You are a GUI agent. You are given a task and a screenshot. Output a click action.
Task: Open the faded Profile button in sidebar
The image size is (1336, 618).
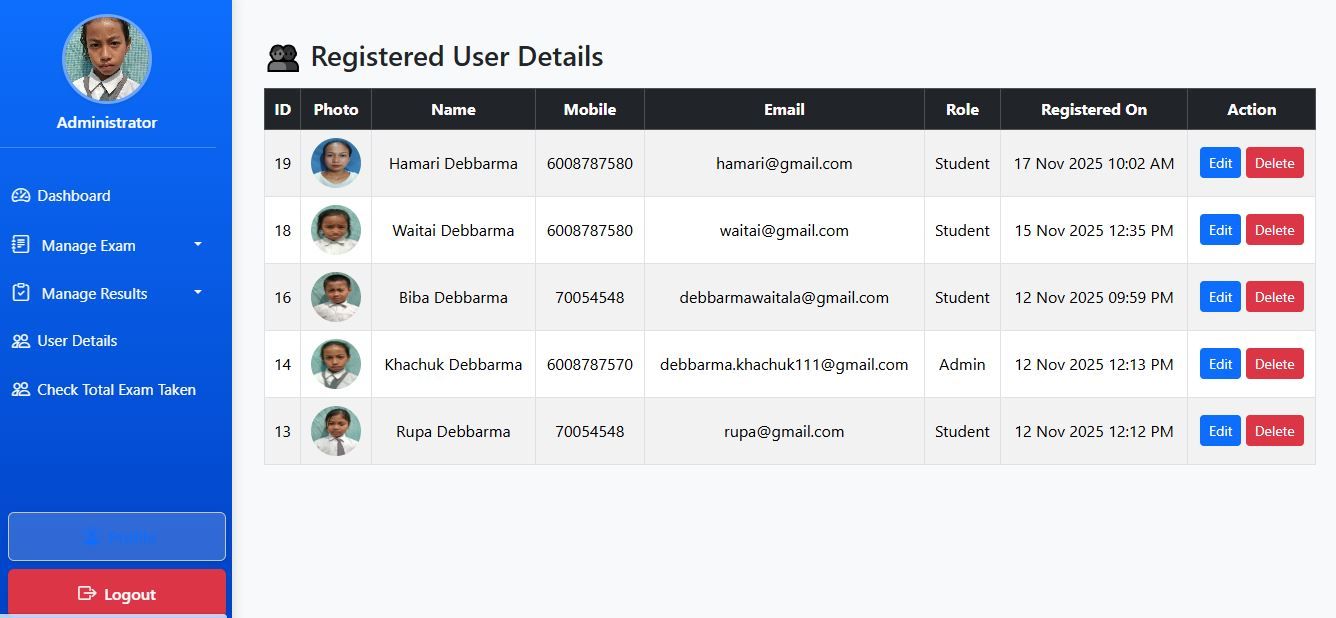click(x=117, y=537)
